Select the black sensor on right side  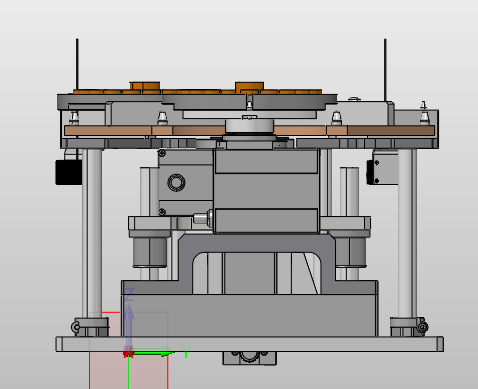[x=370, y=172]
